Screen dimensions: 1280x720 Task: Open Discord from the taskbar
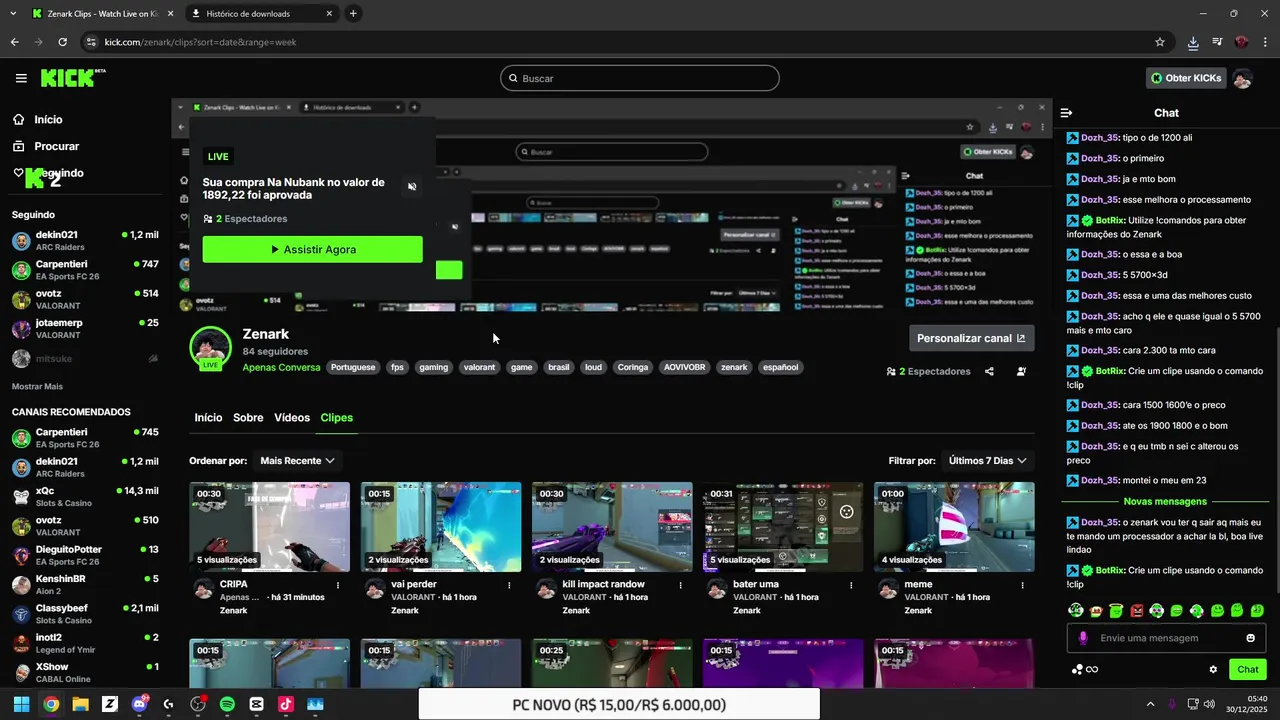point(139,704)
